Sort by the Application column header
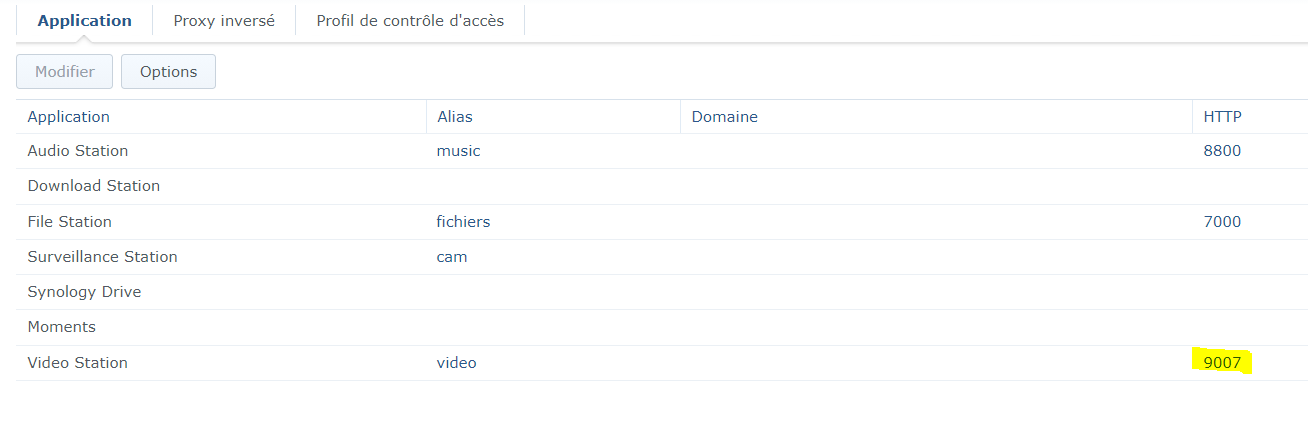Image resolution: width=1308 pixels, height=442 pixels. coord(69,117)
